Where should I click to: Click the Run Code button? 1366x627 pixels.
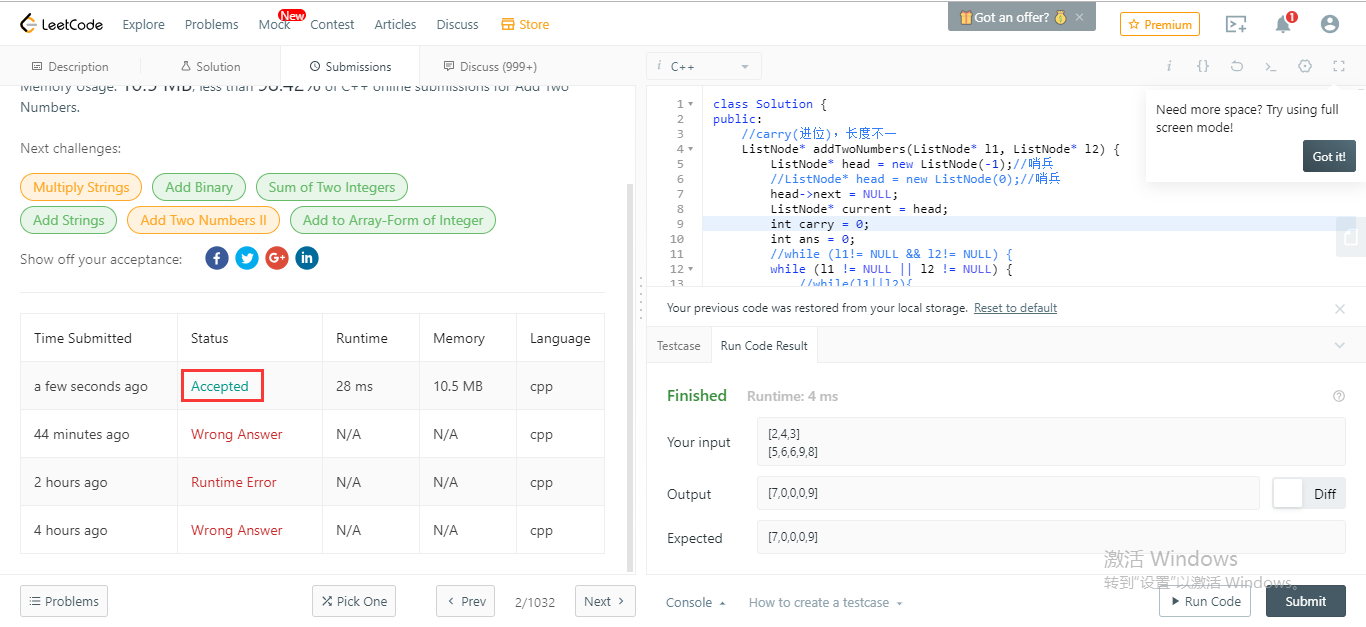pyautogui.click(x=1205, y=601)
